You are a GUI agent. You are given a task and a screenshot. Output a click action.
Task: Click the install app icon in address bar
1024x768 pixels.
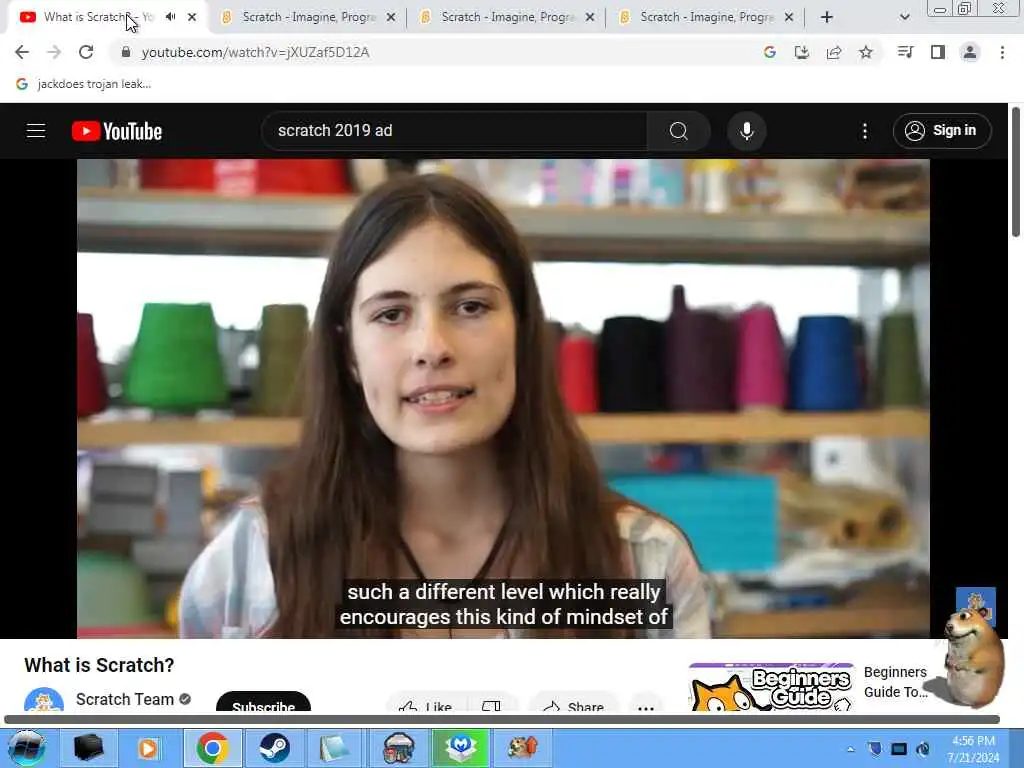point(802,52)
